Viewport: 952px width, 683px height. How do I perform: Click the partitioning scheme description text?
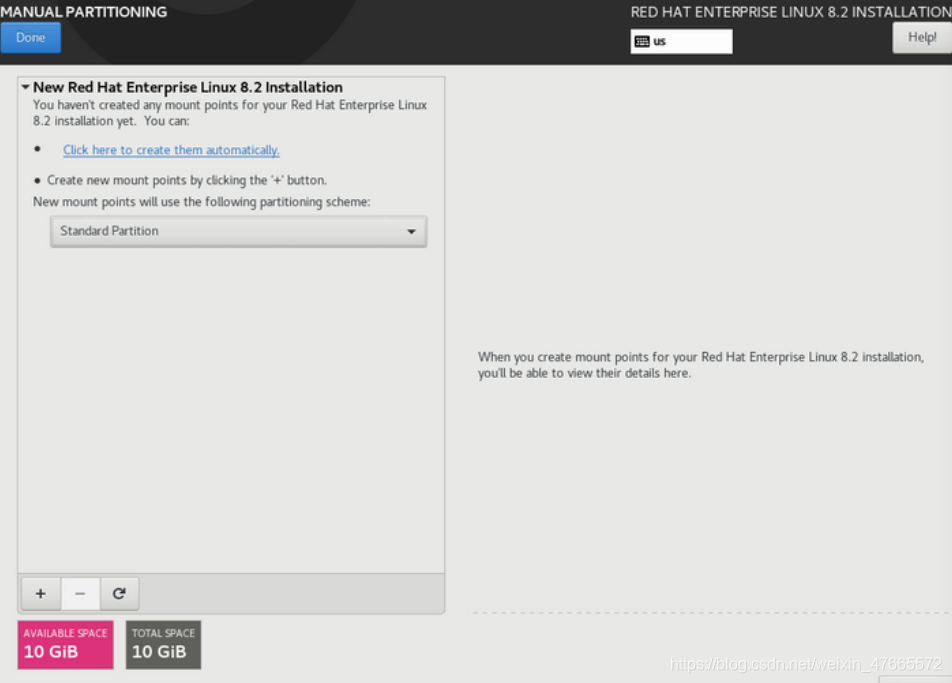[202, 202]
